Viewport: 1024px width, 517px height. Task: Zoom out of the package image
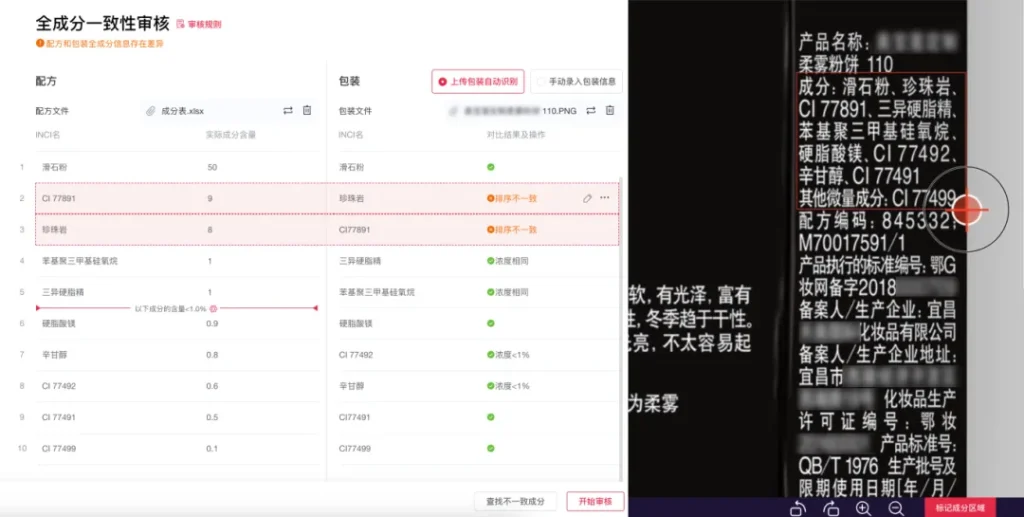click(896, 508)
